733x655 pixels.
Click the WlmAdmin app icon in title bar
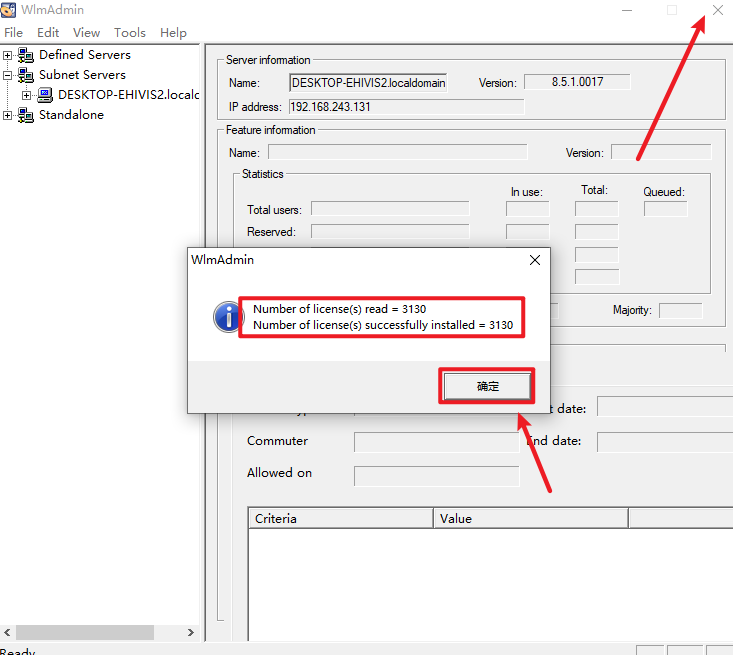[9, 10]
